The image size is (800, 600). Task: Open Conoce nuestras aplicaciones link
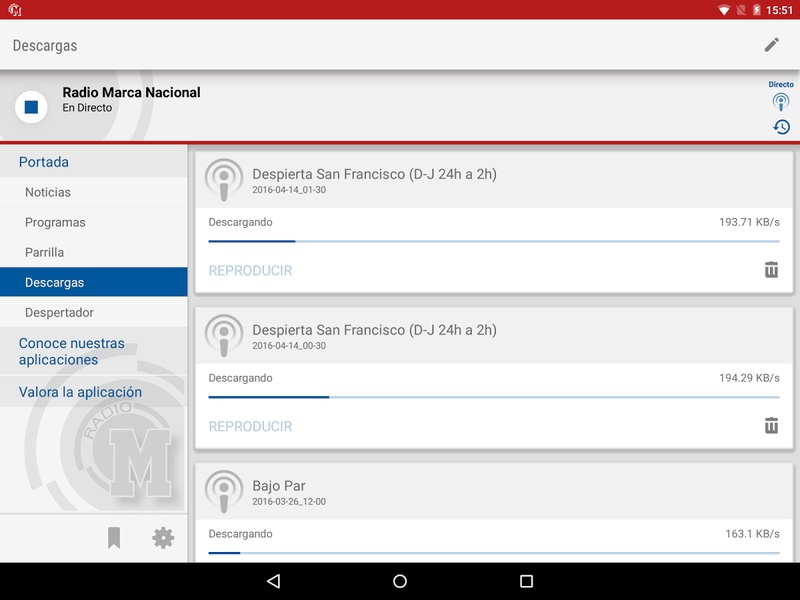94,352
